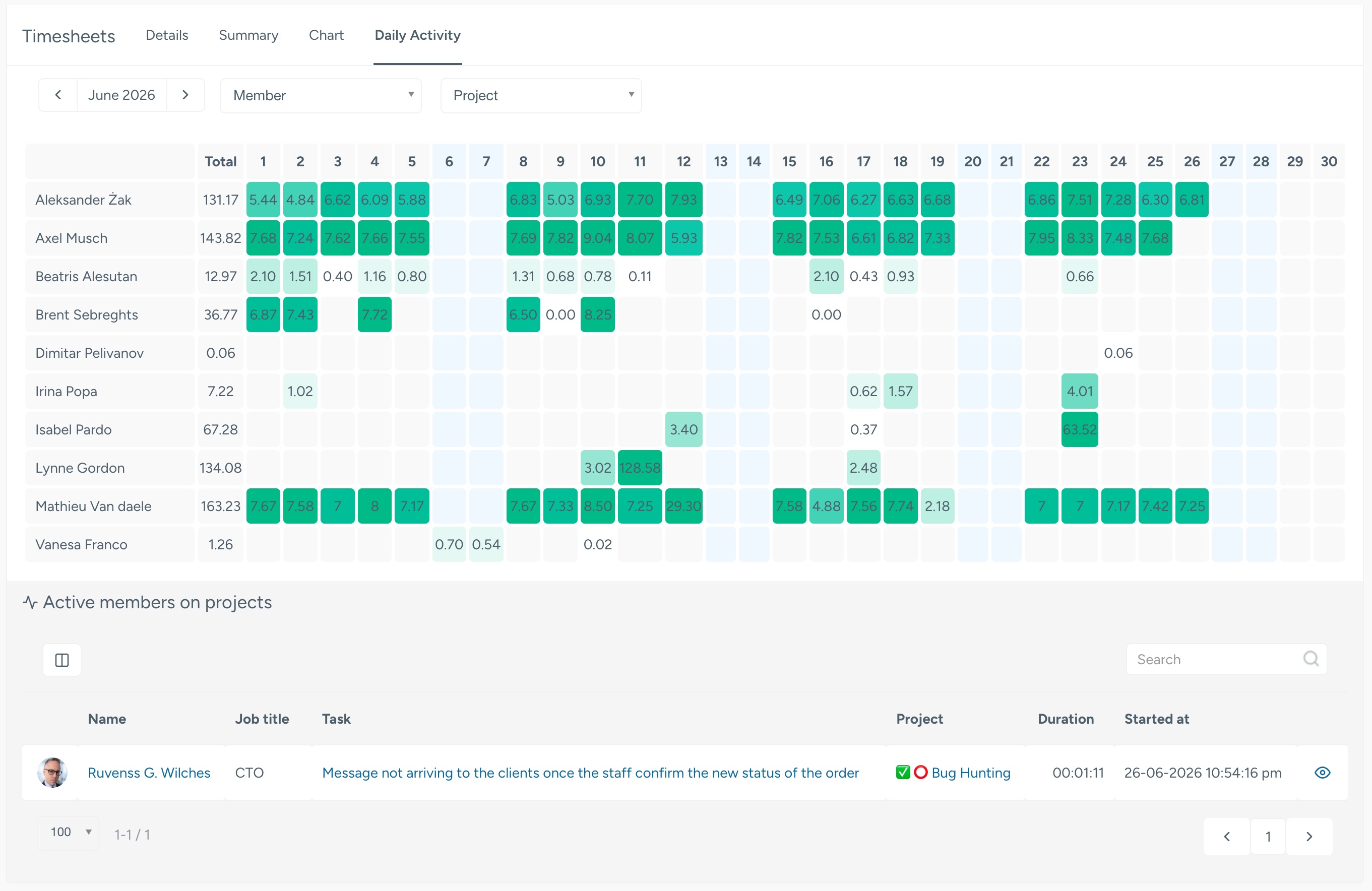Go to next page of results

[1308, 836]
